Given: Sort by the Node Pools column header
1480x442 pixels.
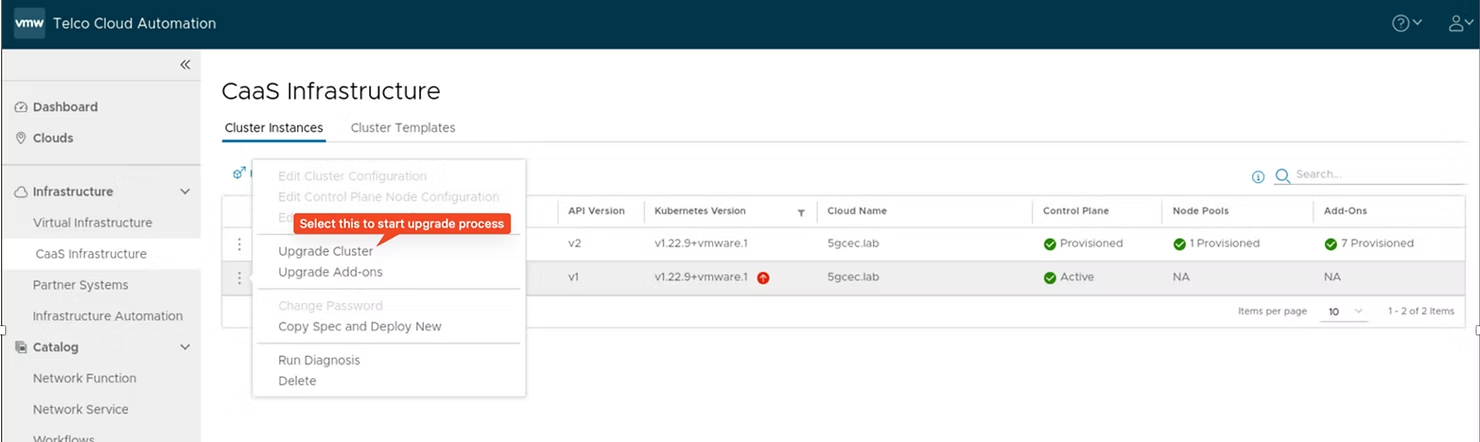Looking at the screenshot, I should pos(1200,211).
